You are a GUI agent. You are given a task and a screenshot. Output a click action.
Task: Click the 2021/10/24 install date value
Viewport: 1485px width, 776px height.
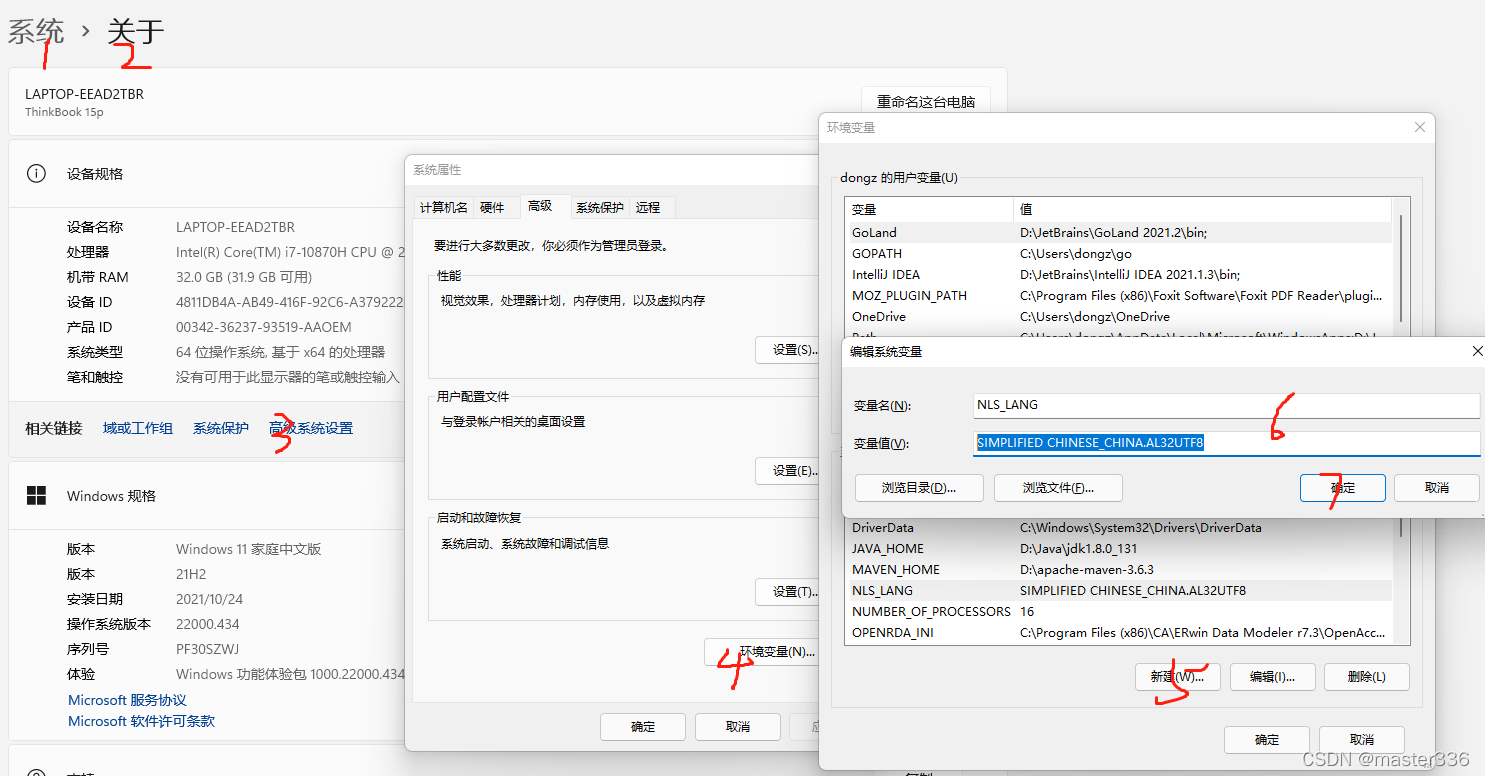click(209, 599)
